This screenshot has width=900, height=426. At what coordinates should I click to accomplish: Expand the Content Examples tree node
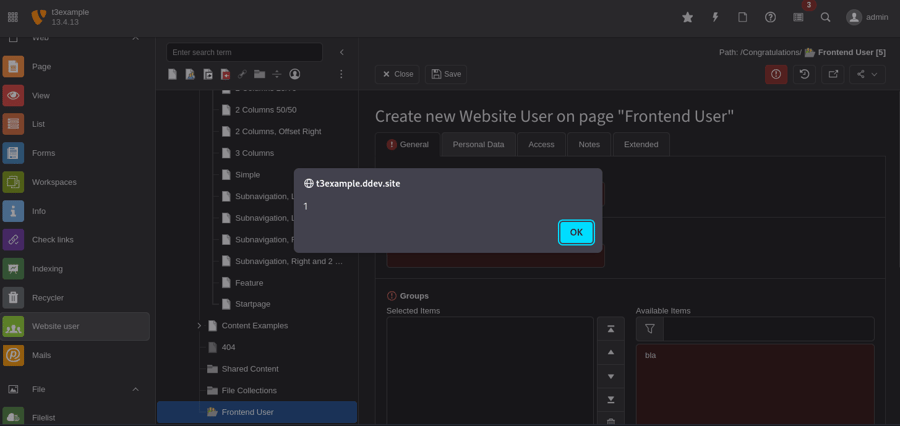(x=199, y=326)
